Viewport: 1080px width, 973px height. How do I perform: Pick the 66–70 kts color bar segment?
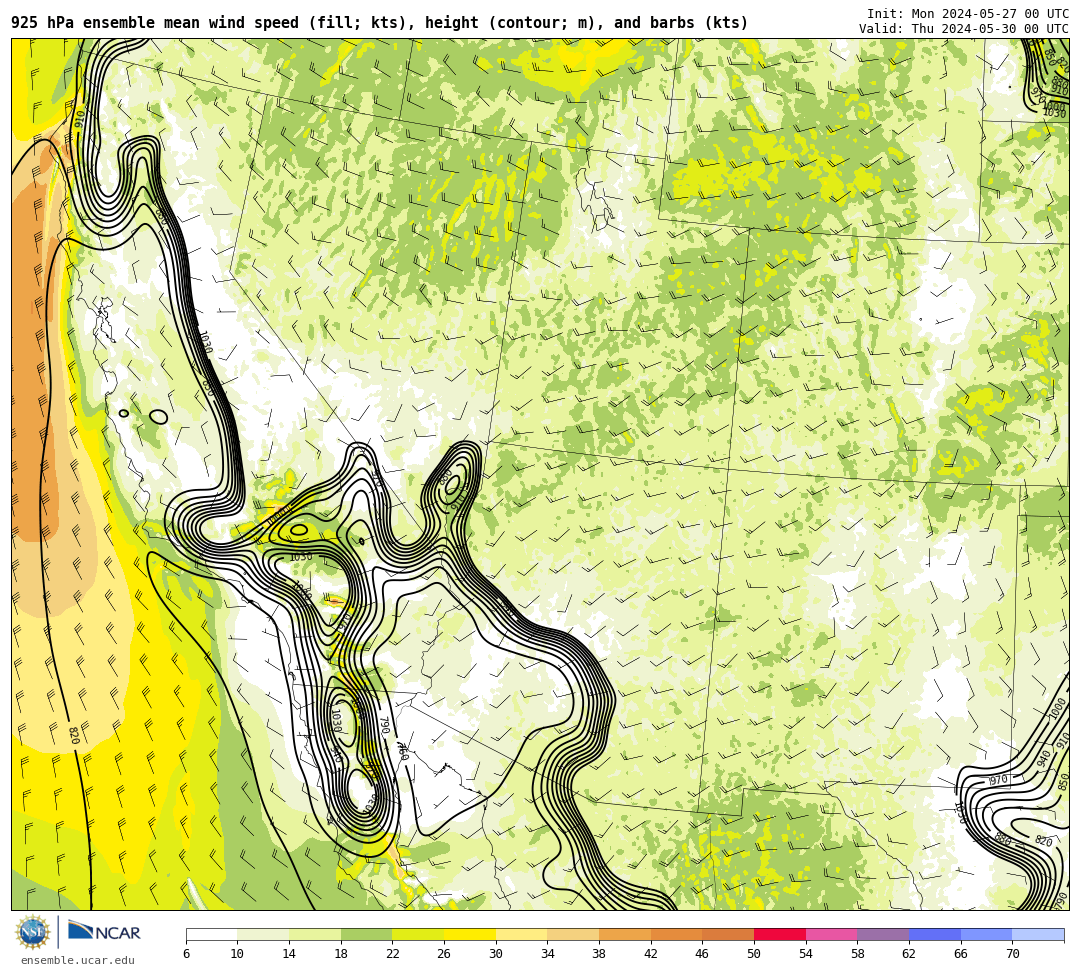pyautogui.click(x=986, y=934)
